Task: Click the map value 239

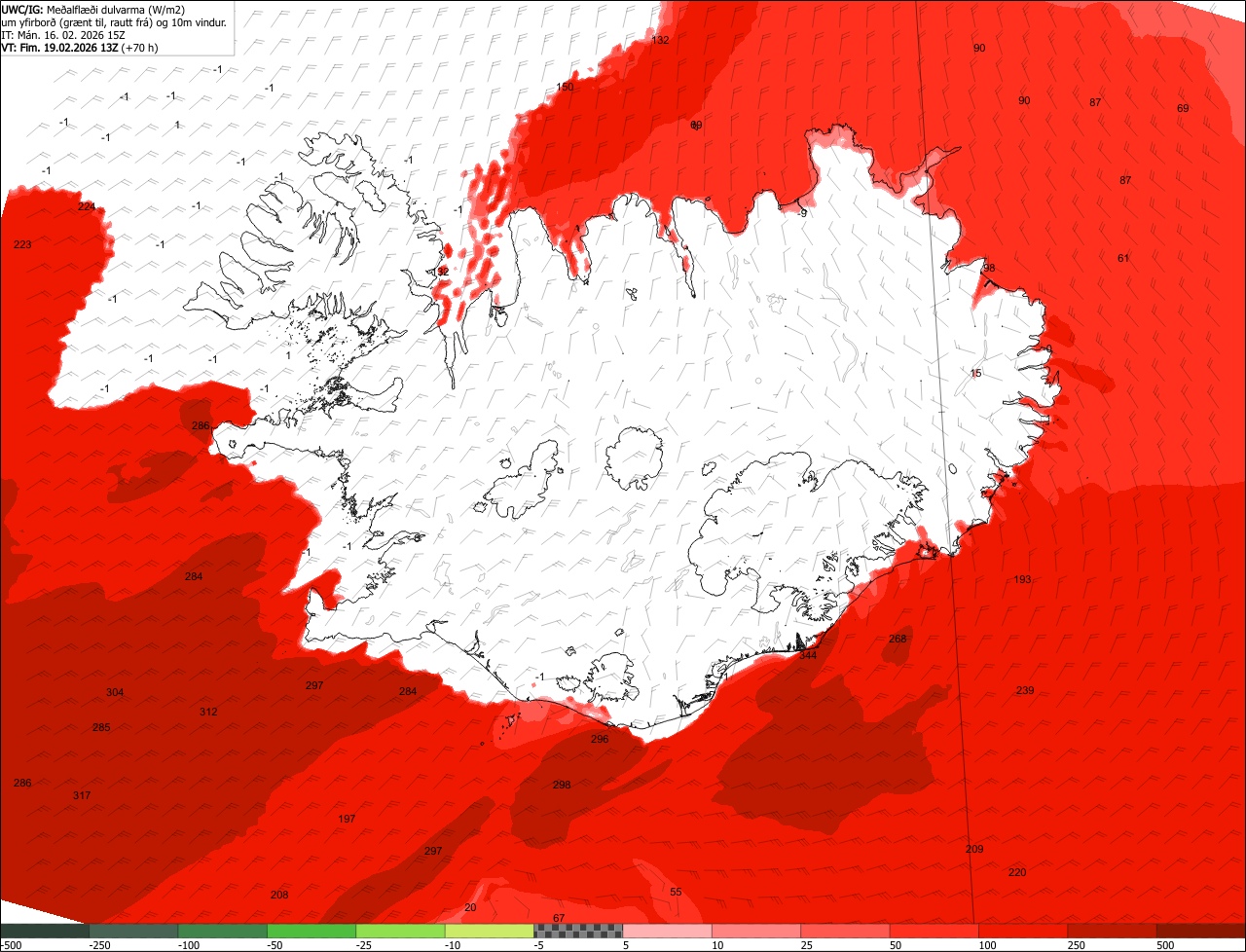Action: 1025,690
